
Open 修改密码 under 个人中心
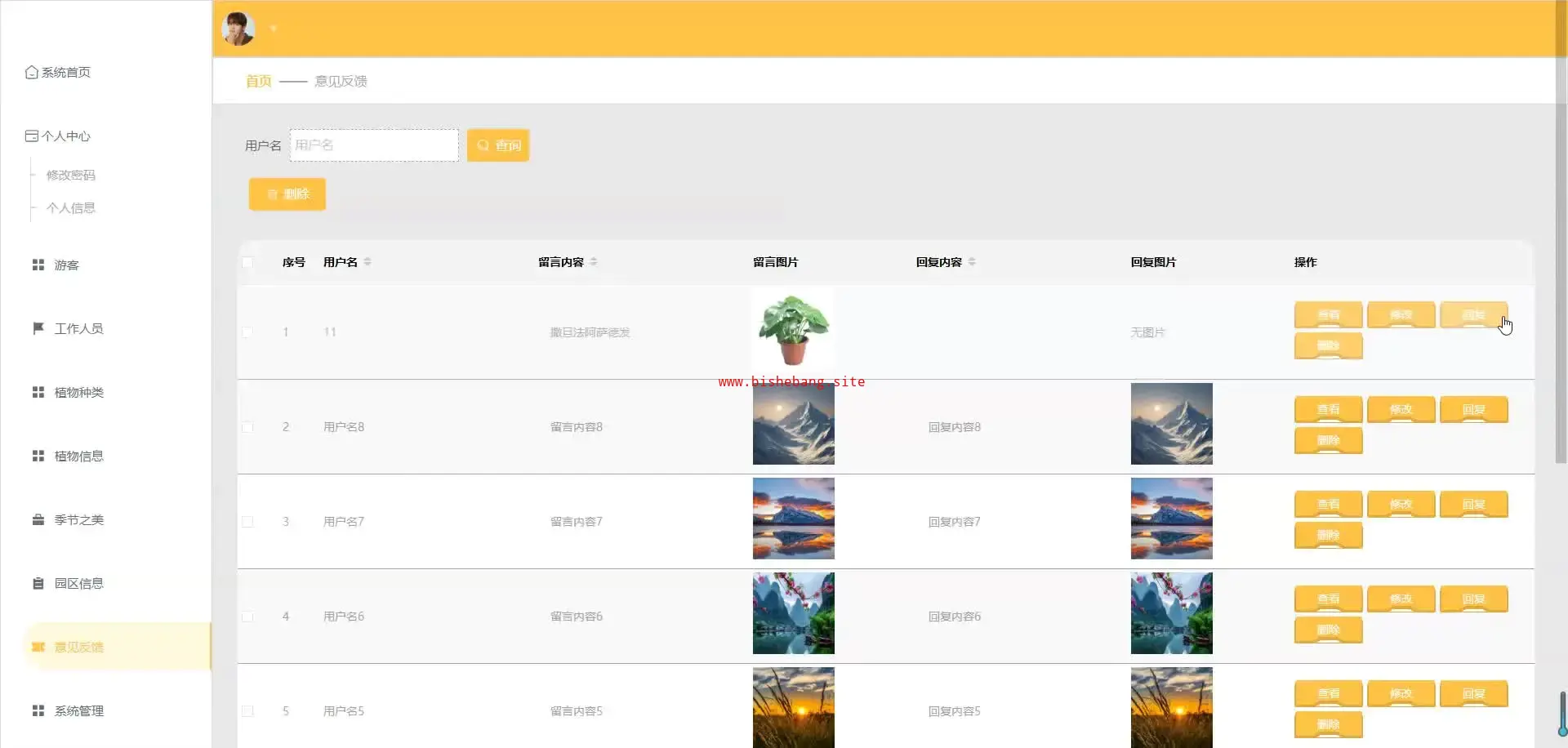click(x=71, y=176)
